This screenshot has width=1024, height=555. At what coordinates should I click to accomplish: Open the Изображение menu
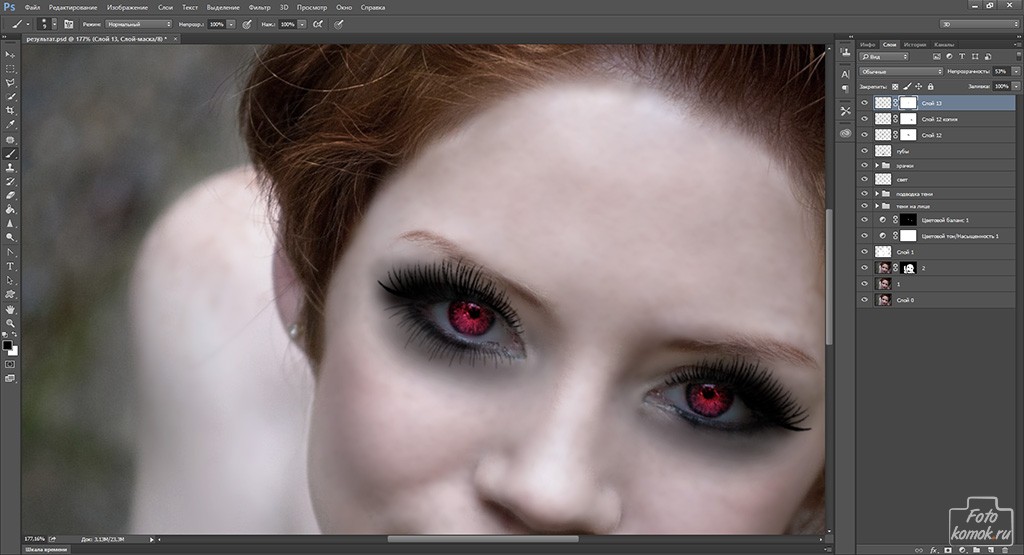(127, 7)
